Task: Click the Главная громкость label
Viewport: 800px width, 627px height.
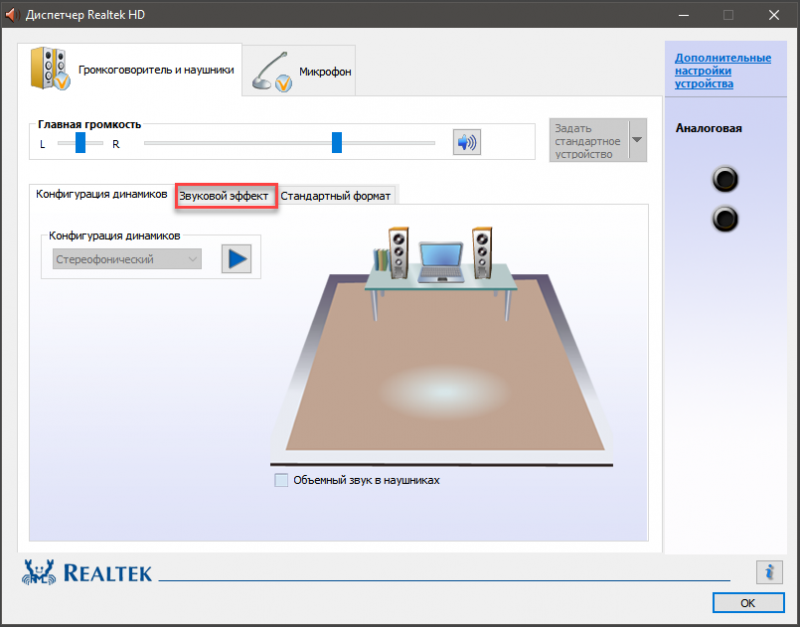Action: point(89,124)
